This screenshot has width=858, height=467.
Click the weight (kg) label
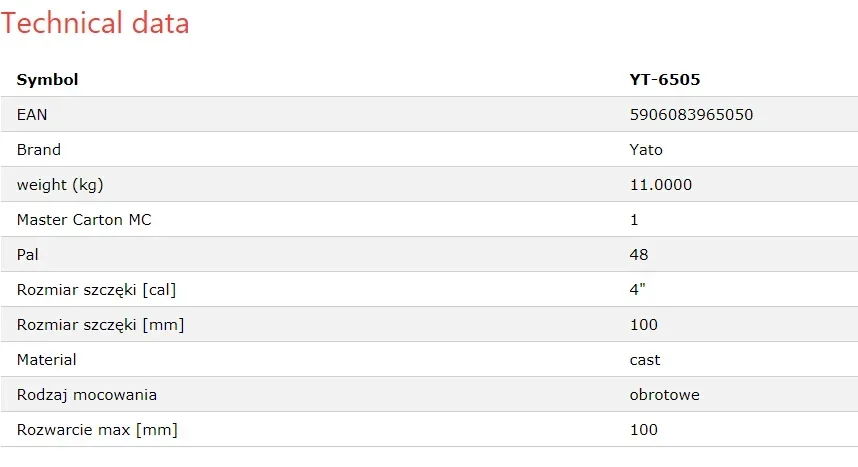(x=60, y=185)
